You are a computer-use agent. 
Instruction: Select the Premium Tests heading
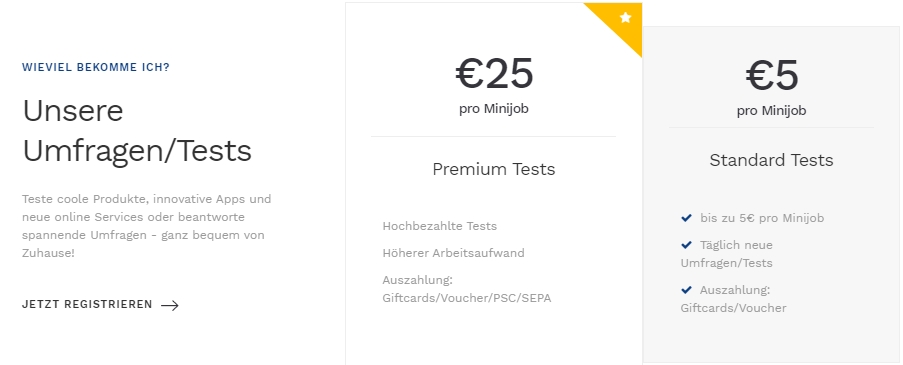point(494,169)
